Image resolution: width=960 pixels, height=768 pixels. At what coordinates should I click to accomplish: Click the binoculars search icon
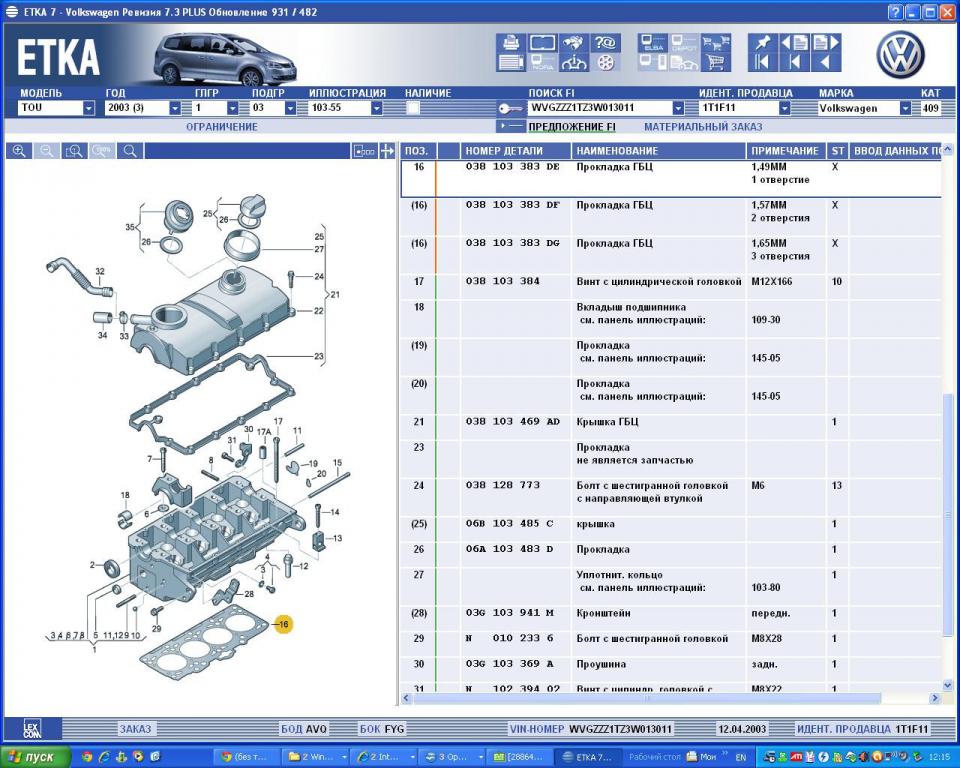[x=574, y=42]
